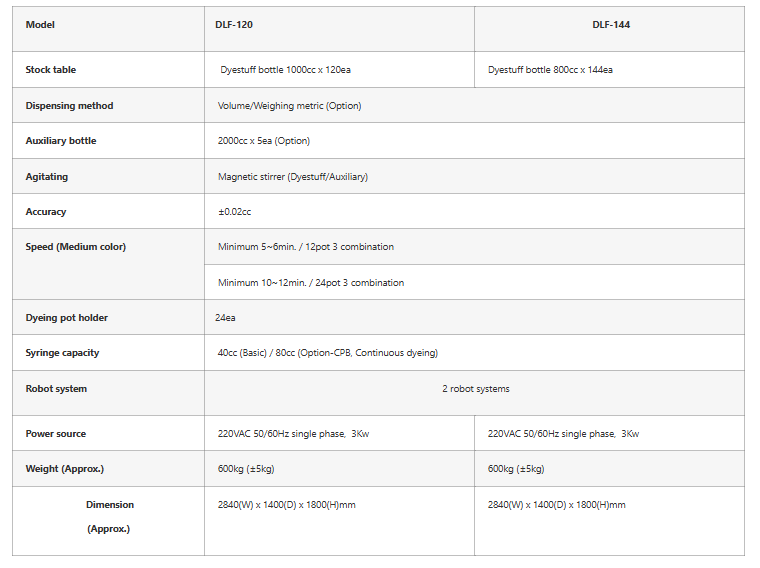Select the 'Power source' row label

pos(56,434)
